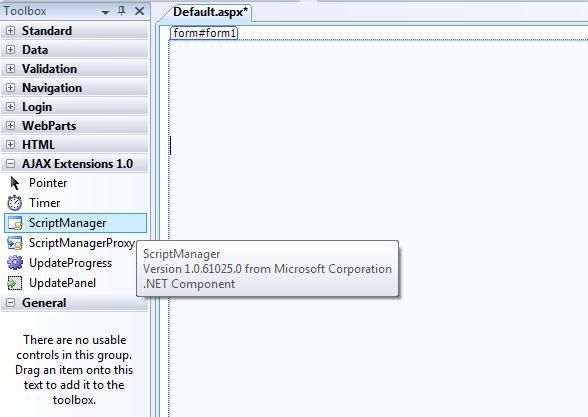Select the UpdateProgress item label
This screenshot has height=417, width=588.
tap(70, 263)
